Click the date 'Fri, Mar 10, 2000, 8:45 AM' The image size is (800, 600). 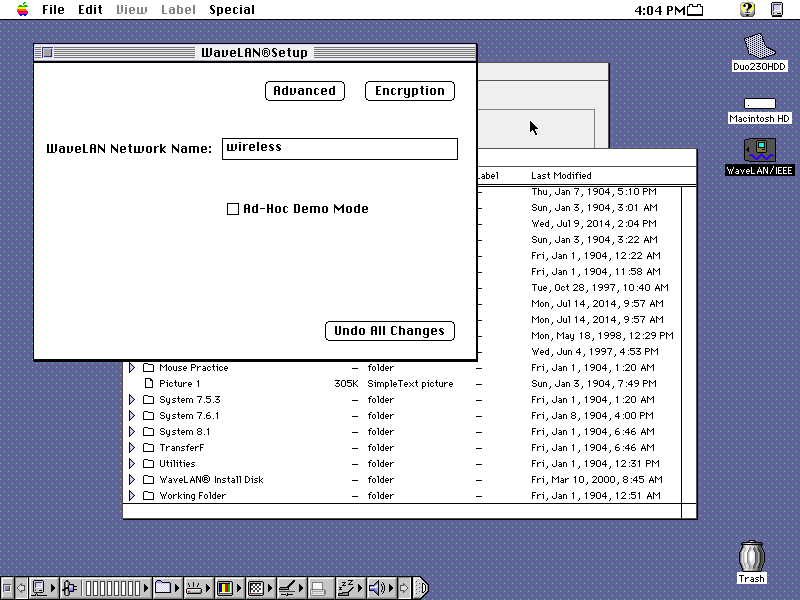(x=597, y=480)
